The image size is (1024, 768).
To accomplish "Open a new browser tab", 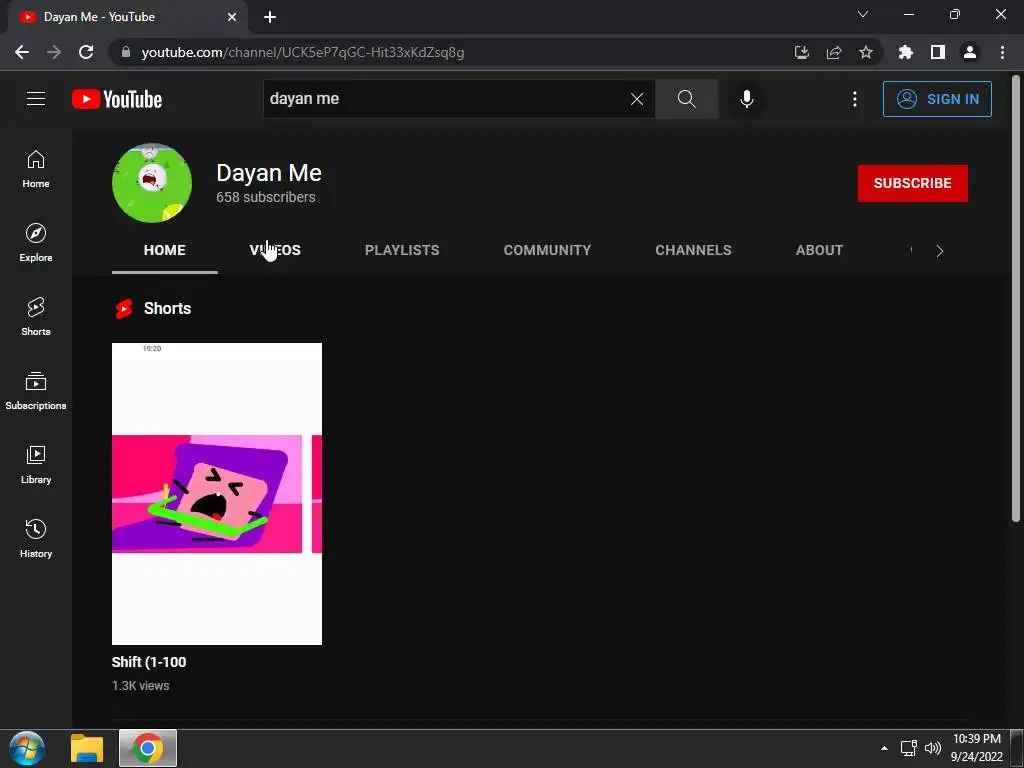I will [270, 18].
